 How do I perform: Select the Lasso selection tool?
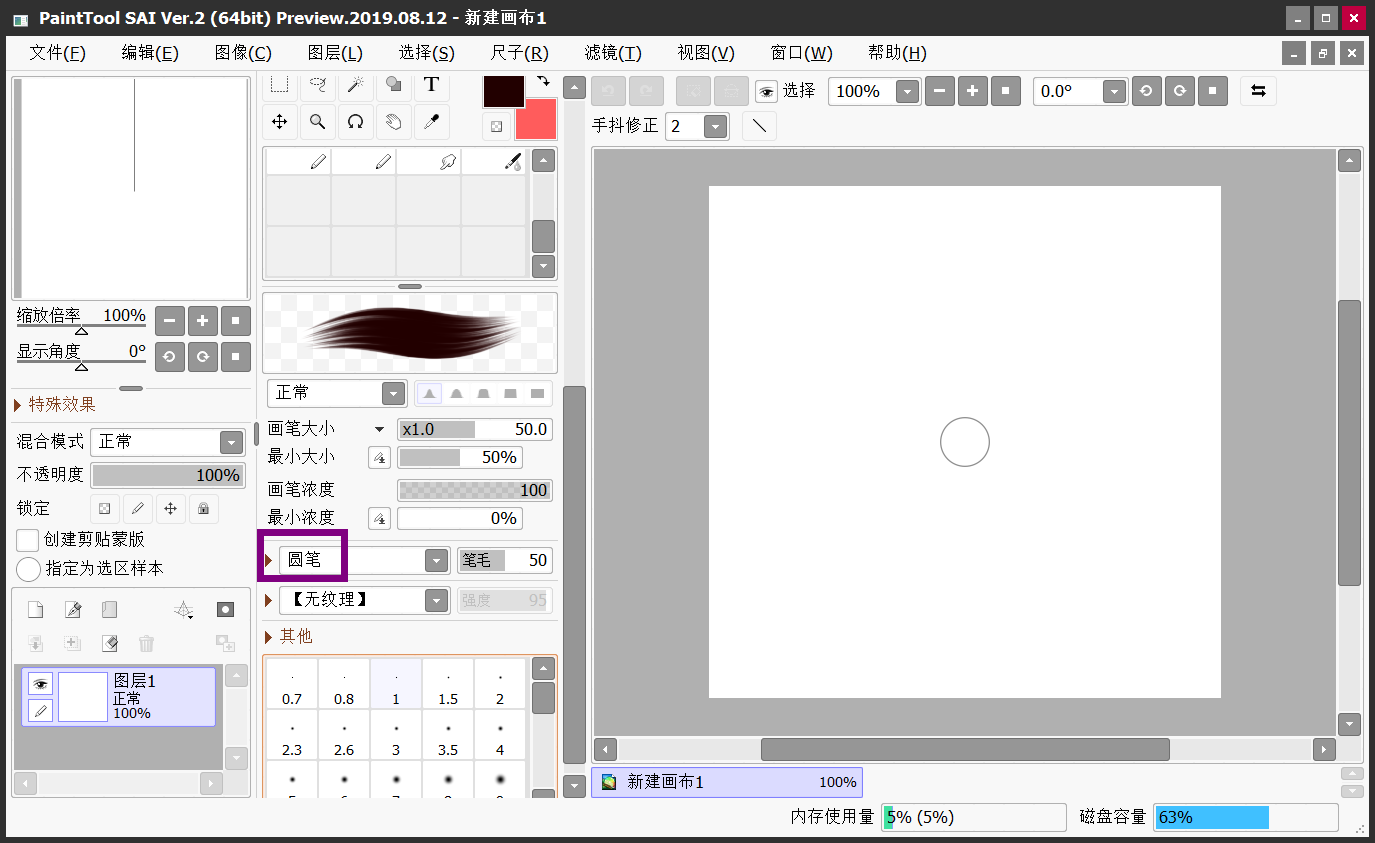click(x=317, y=85)
